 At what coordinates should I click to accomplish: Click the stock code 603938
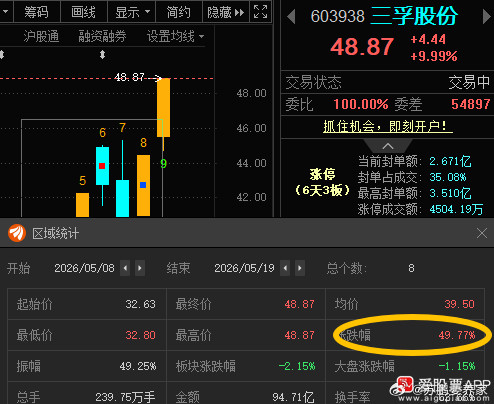pos(337,16)
